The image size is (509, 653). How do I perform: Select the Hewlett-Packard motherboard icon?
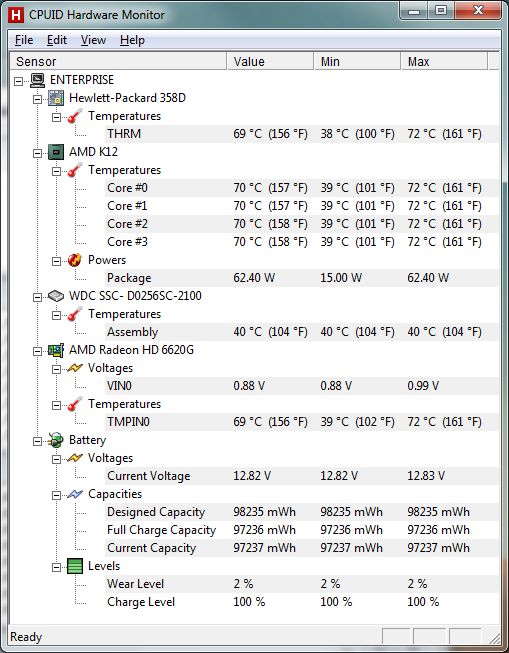pyautogui.click(x=56, y=98)
